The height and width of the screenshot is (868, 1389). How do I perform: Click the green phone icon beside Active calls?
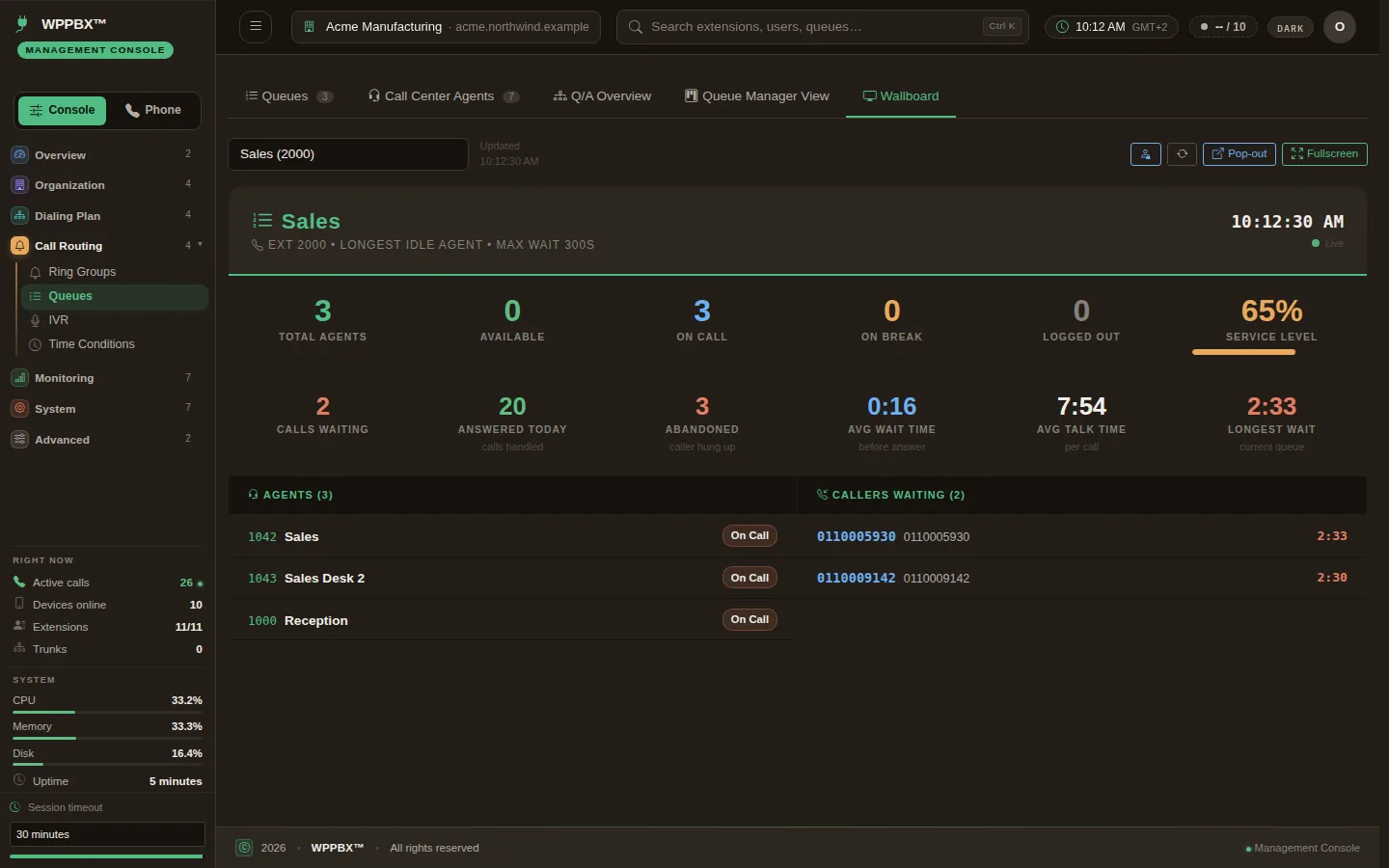pyautogui.click(x=19, y=582)
